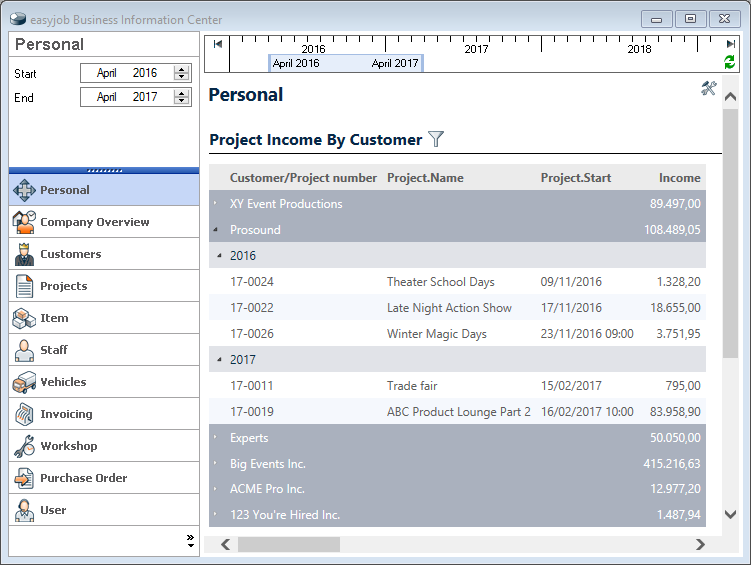This screenshot has width=751, height=565.
Task: Click the settings tools icon beside Personal heading
Action: 709,89
